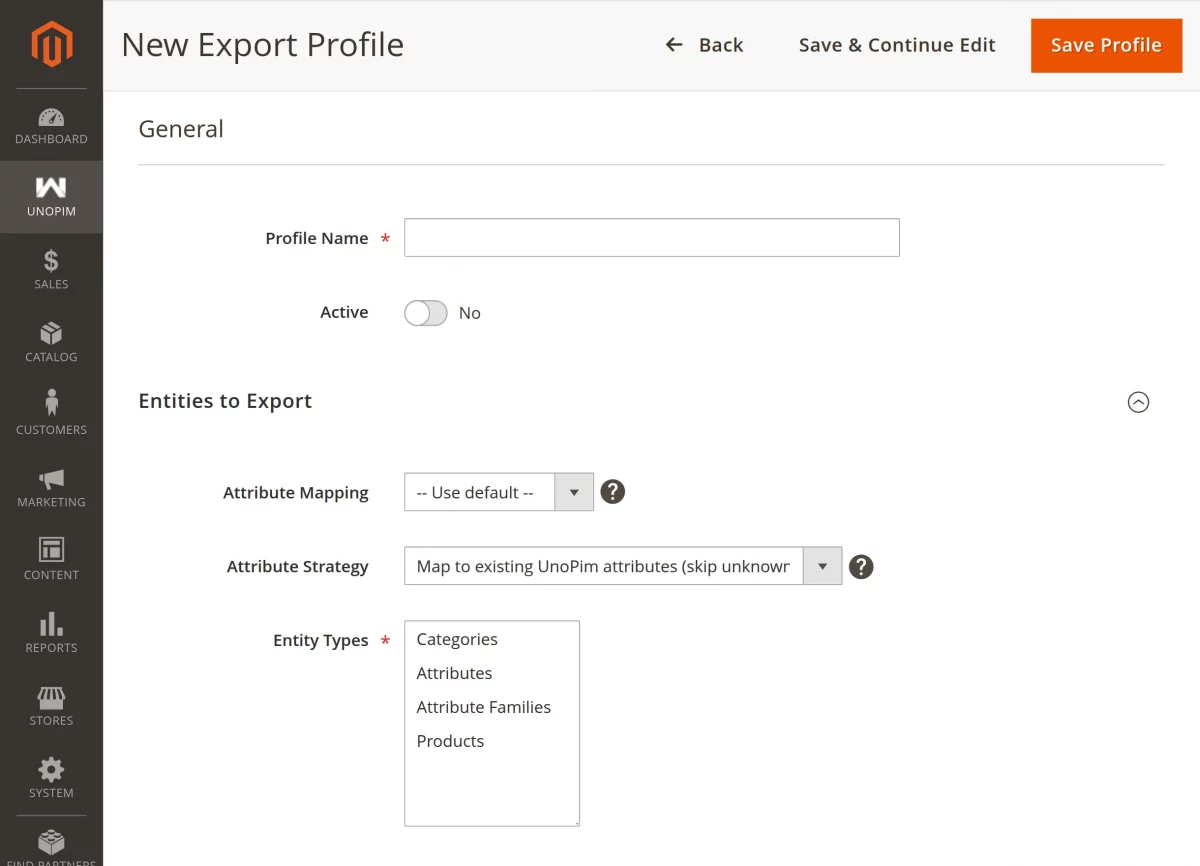
Task: Open the Attribute Mapping dropdown
Action: [499, 492]
